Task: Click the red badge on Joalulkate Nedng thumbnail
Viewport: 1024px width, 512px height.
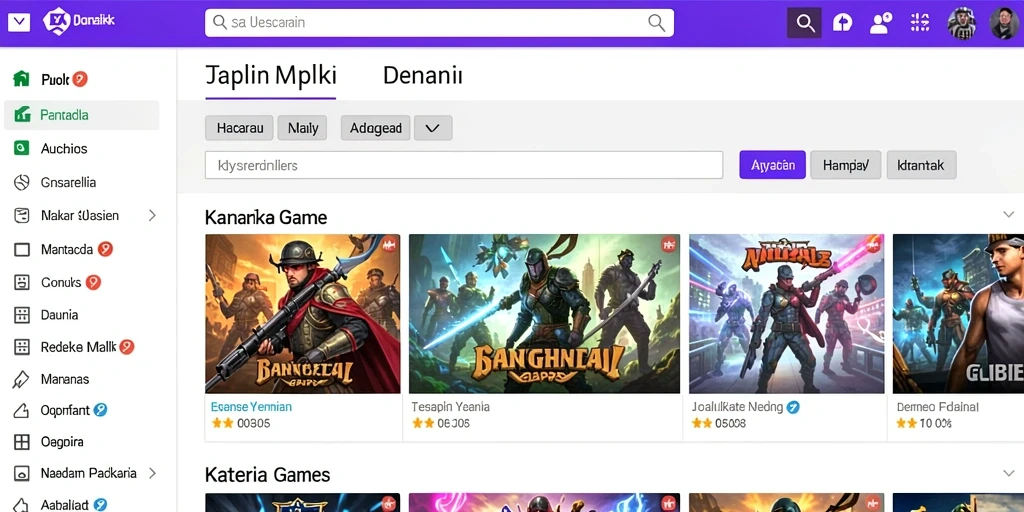Action: 872,245
